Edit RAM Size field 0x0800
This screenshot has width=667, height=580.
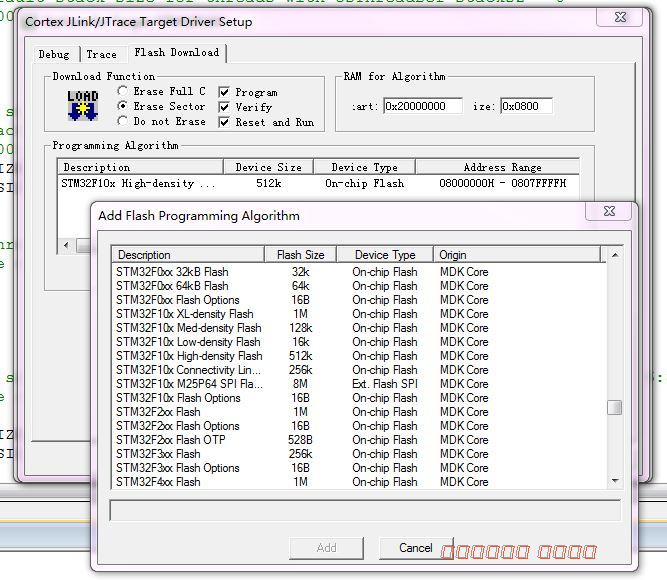pos(527,106)
